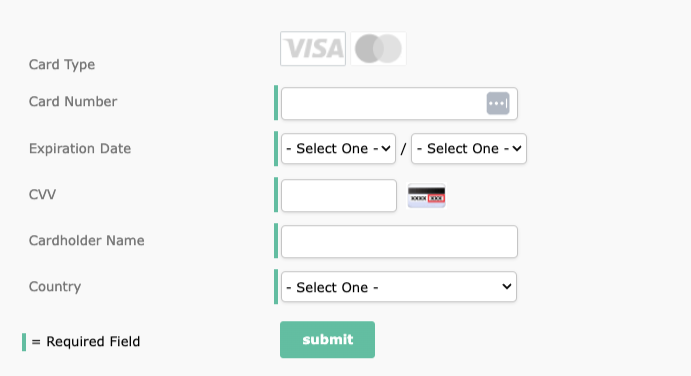
Task: Click the Card Type label
Action: pos(62,65)
